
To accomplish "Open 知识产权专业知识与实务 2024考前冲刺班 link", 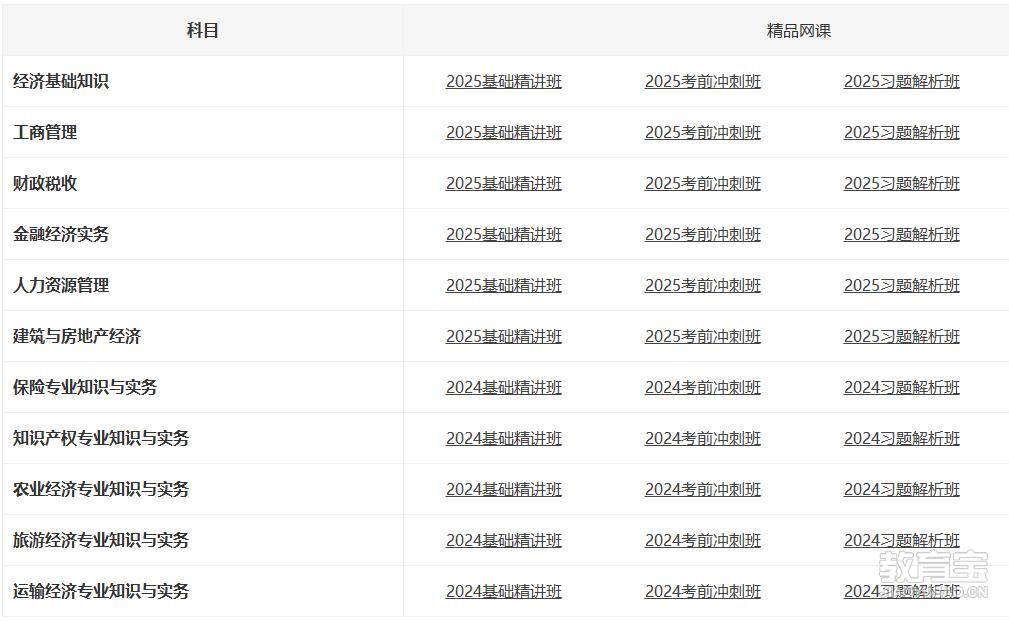I will pyautogui.click(x=702, y=439).
